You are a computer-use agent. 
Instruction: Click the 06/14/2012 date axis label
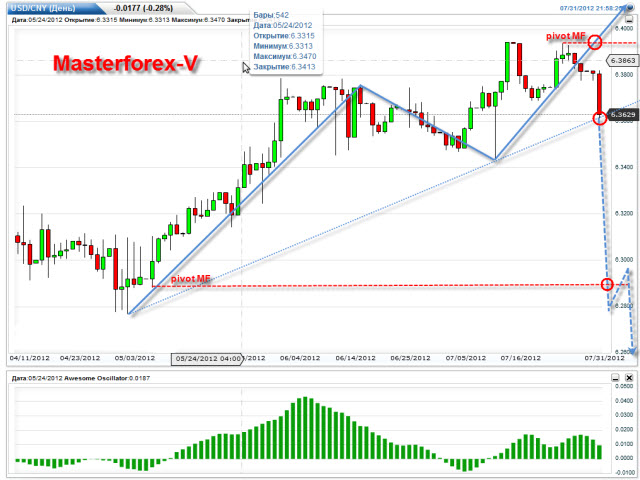tap(356, 358)
